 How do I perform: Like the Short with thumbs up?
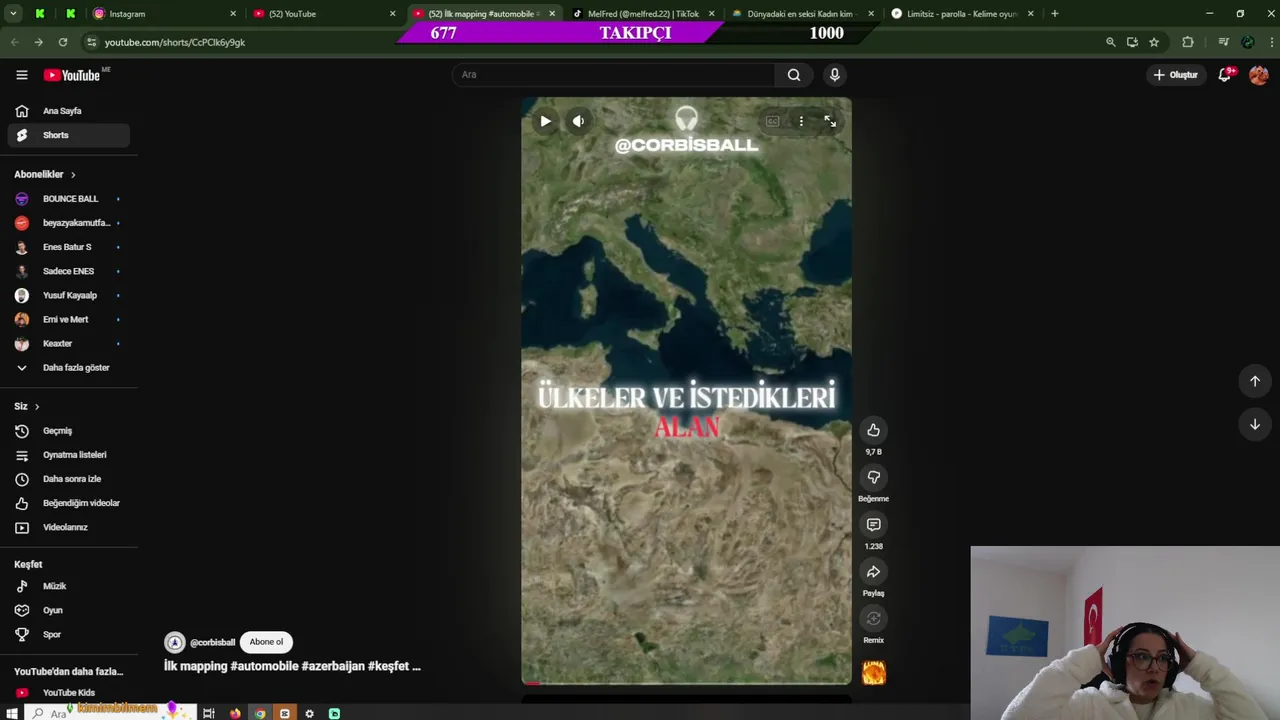[873, 430]
